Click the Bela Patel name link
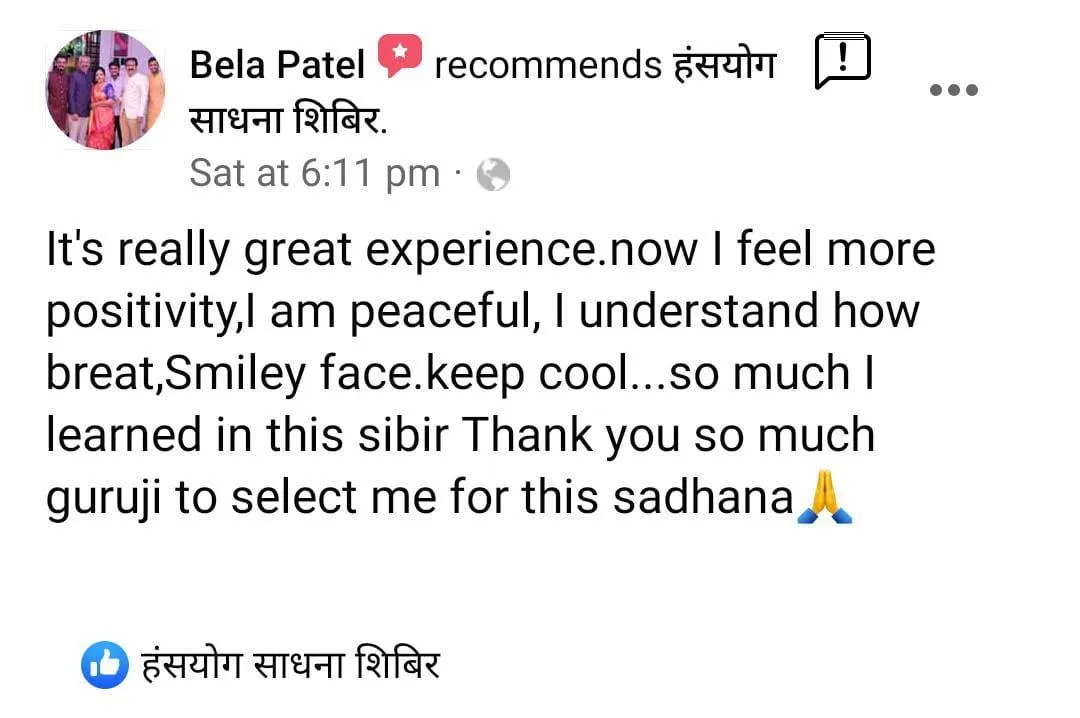The height and width of the screenshot is (718, 1080). tap(277, 65)
